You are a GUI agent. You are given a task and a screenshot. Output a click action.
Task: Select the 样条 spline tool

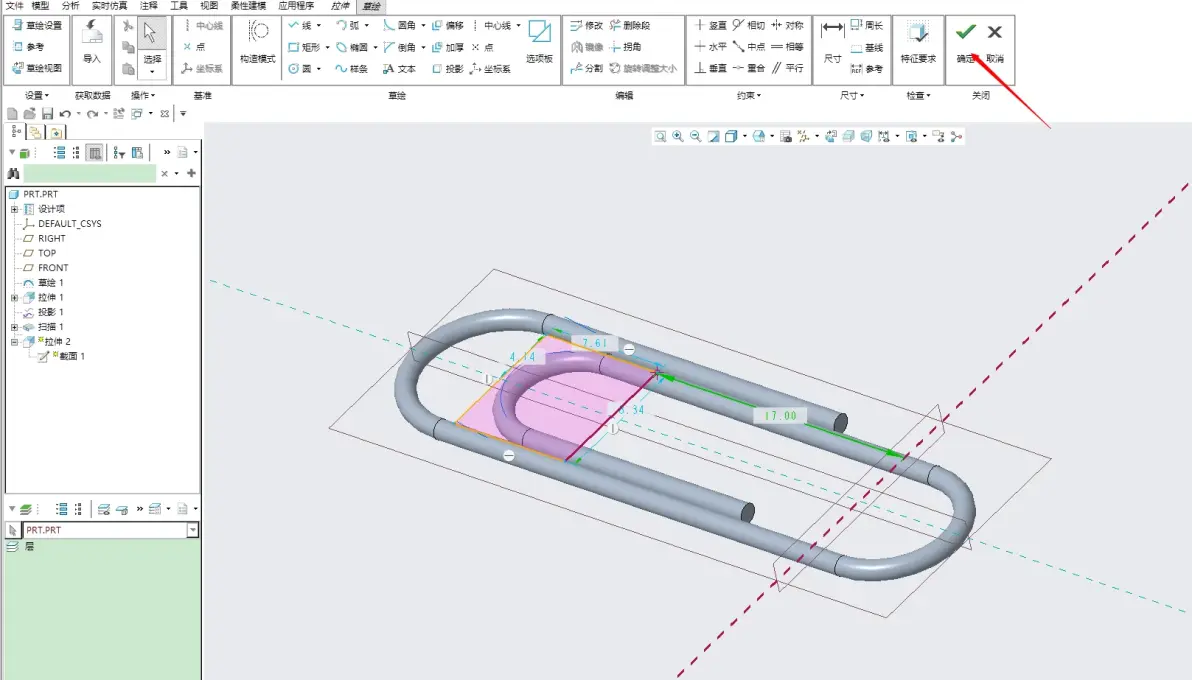coord(352,68)
